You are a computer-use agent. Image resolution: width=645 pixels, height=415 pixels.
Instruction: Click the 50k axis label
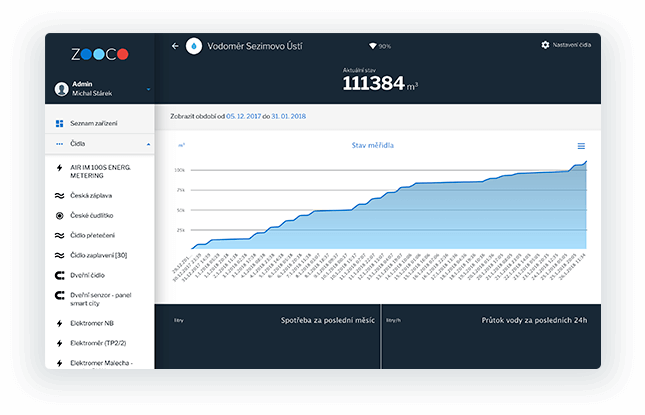[181, 210]
